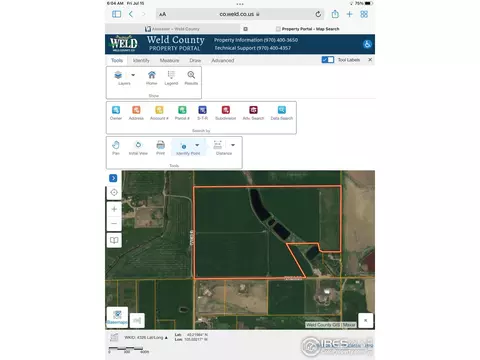Switch to the Measure tab

click(169, 60)
